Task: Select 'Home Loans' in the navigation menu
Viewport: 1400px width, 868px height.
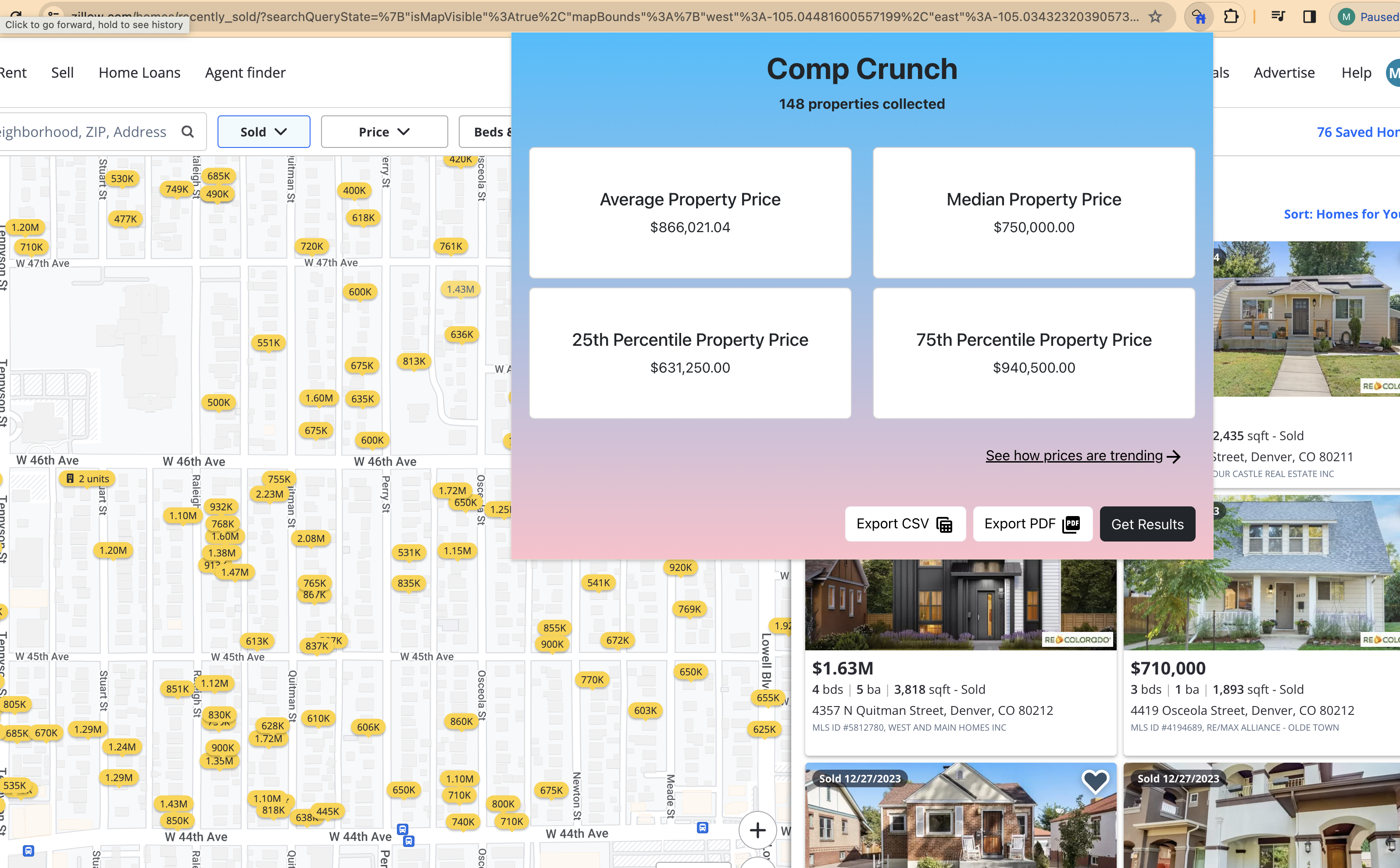Action: coord(139,72)
